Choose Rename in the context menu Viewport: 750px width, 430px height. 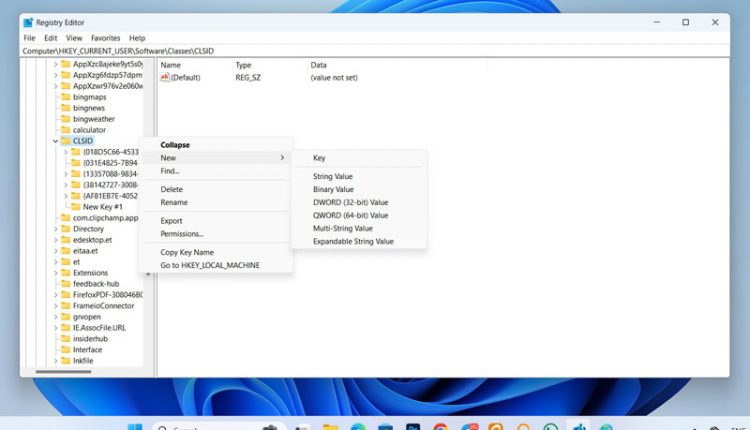[x=216, y=202]
